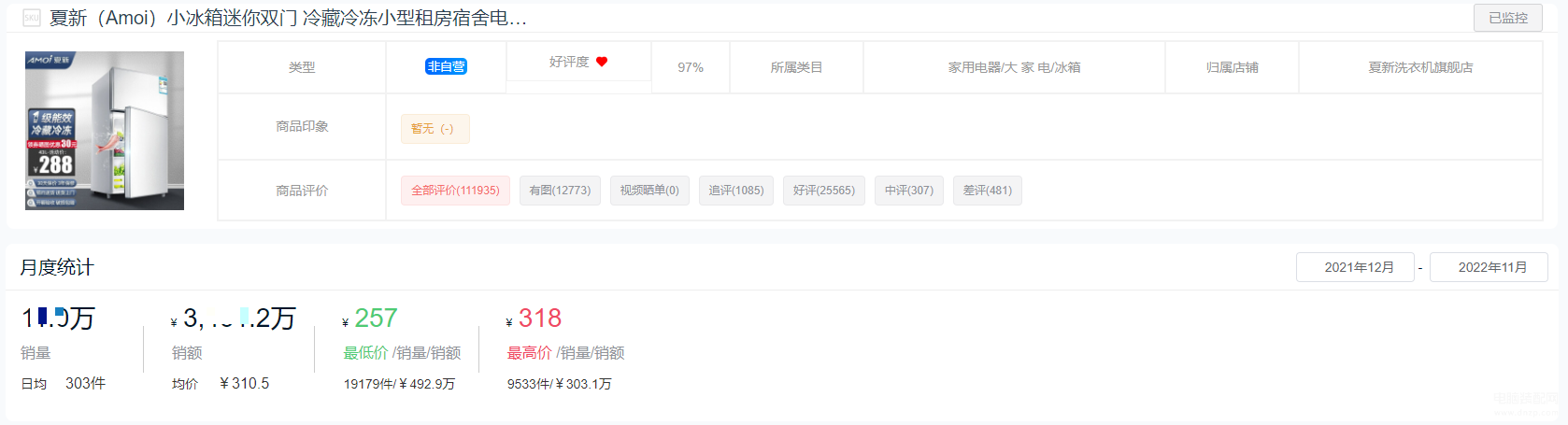Click the product title starting 夏新（Amoi）
This screenshot has height=425, width=1568.
[x=288, y=18]
